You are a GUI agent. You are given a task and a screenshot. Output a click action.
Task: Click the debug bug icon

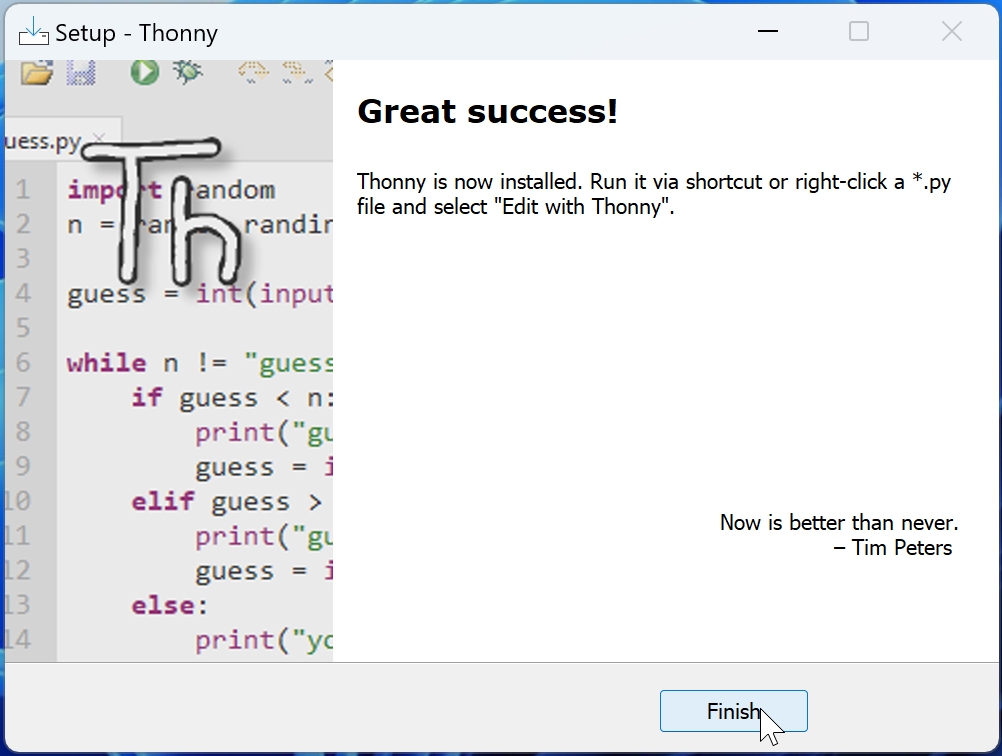(x=187, y=72)
